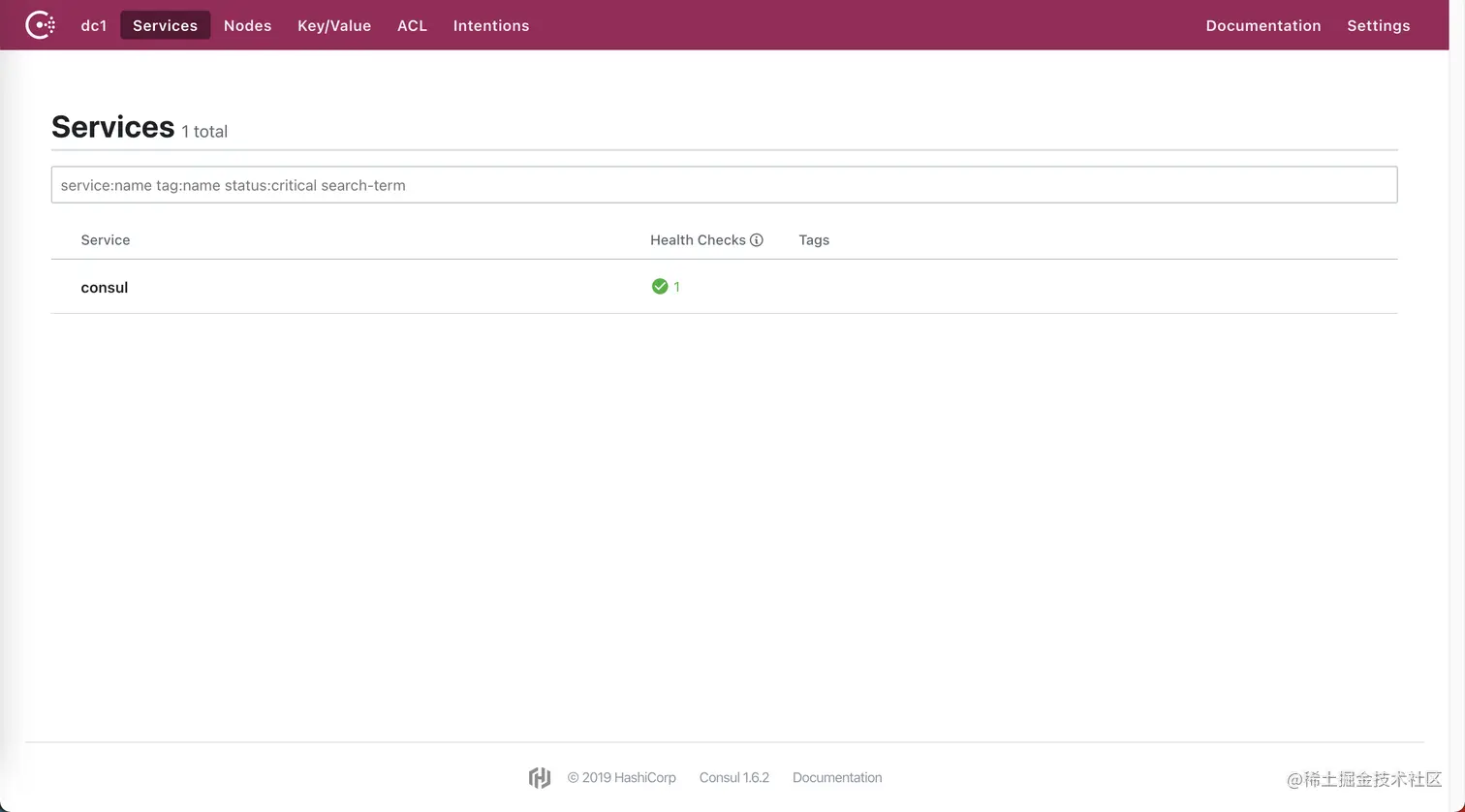Click the "1 total" services count
The height and width of the screenshot is (812, 1465).
(204, 131)
